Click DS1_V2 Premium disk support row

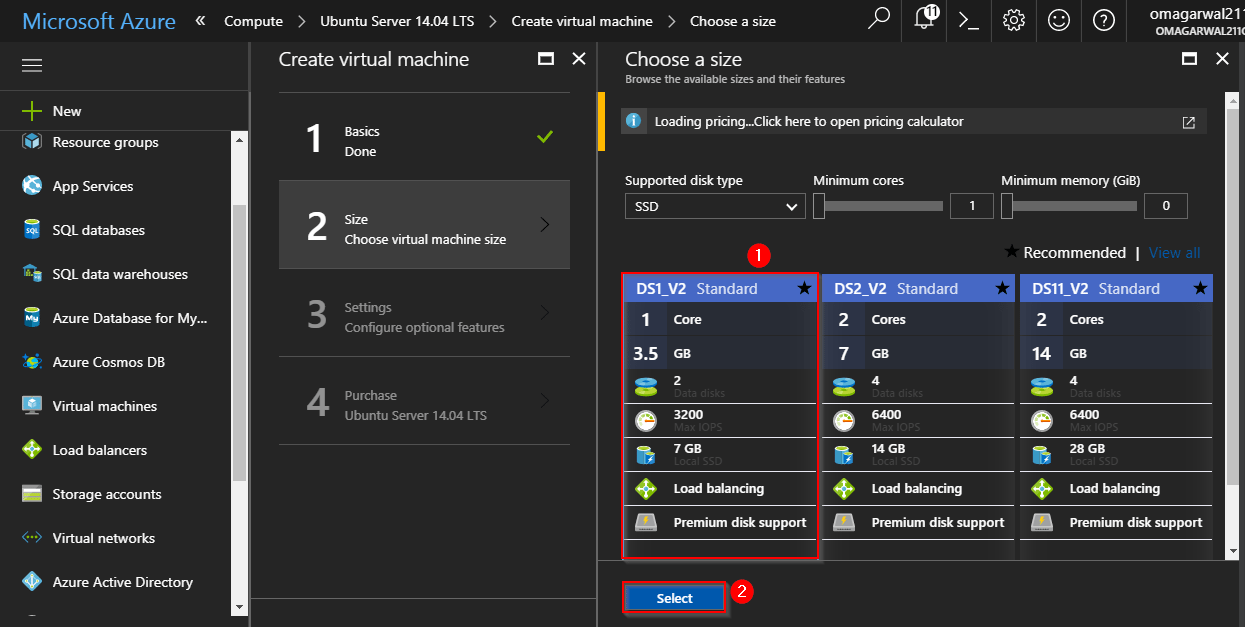coord(720,522)
